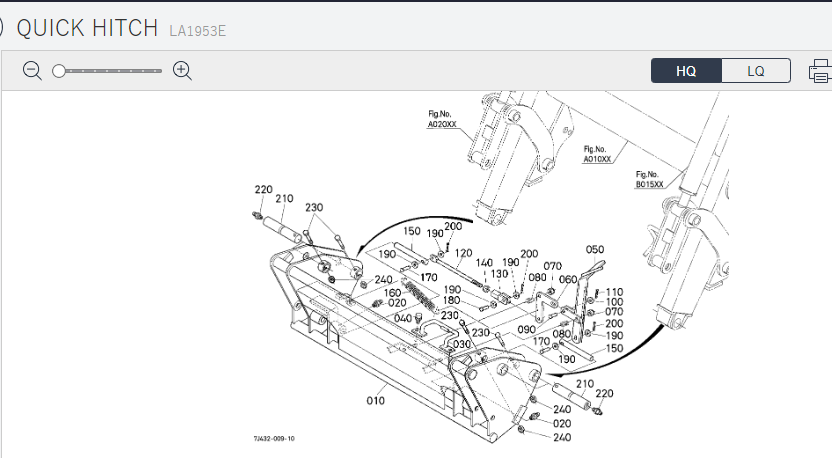Click part number 040 label
832x458 pixels.
click(x=401, y=318)
